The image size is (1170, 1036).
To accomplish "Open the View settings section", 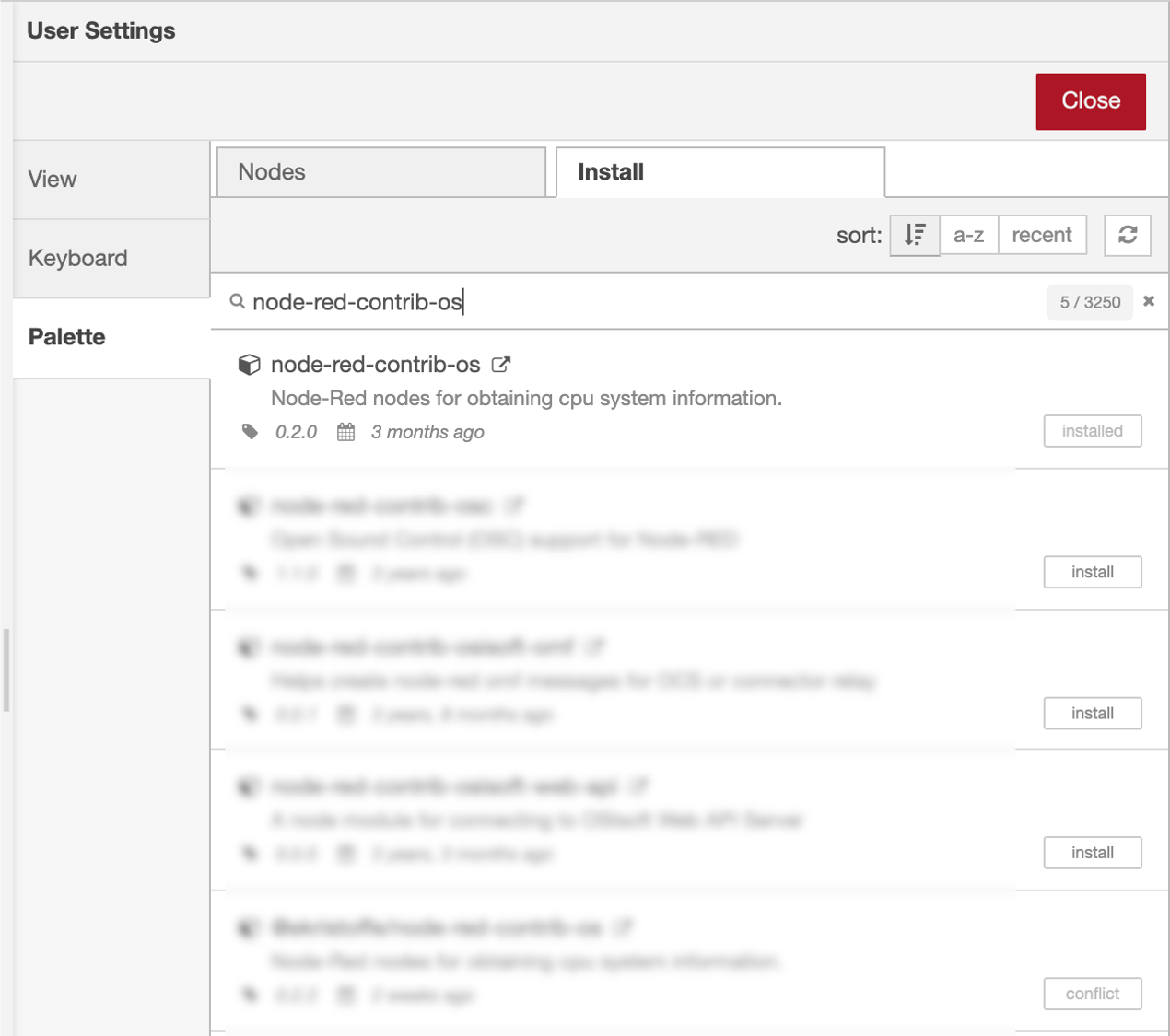I will 111,180.
